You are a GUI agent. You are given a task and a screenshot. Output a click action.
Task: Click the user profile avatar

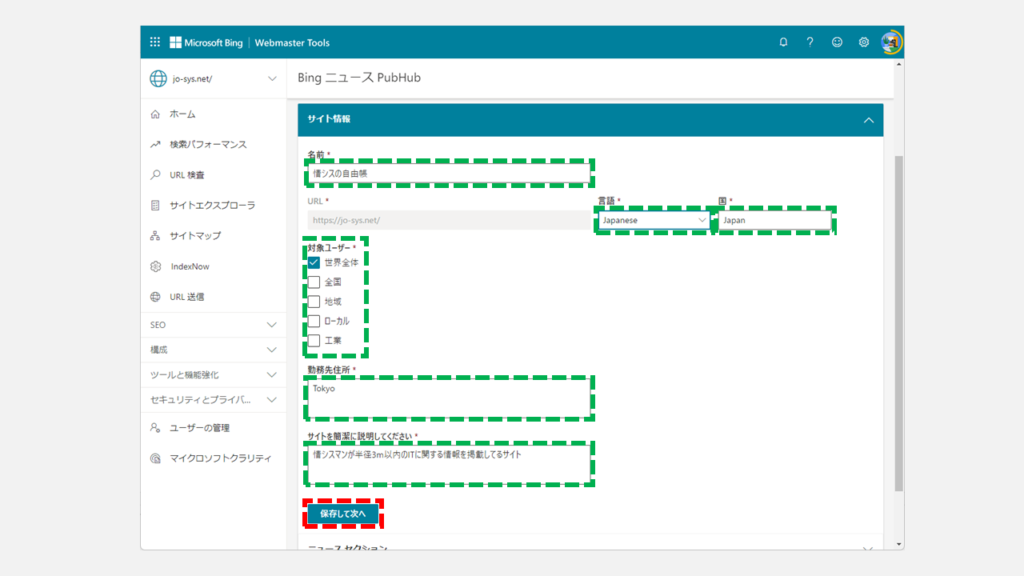pos(891,43)
